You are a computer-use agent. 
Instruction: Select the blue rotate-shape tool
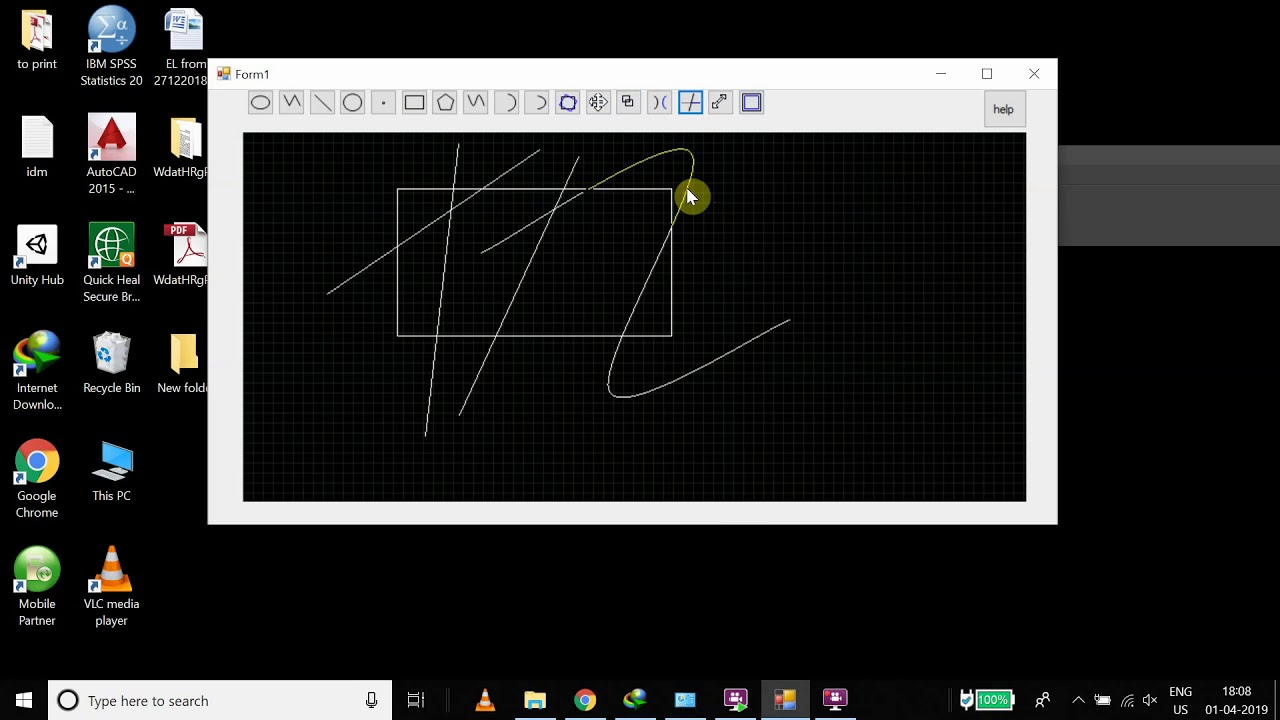tap(568, 102)
